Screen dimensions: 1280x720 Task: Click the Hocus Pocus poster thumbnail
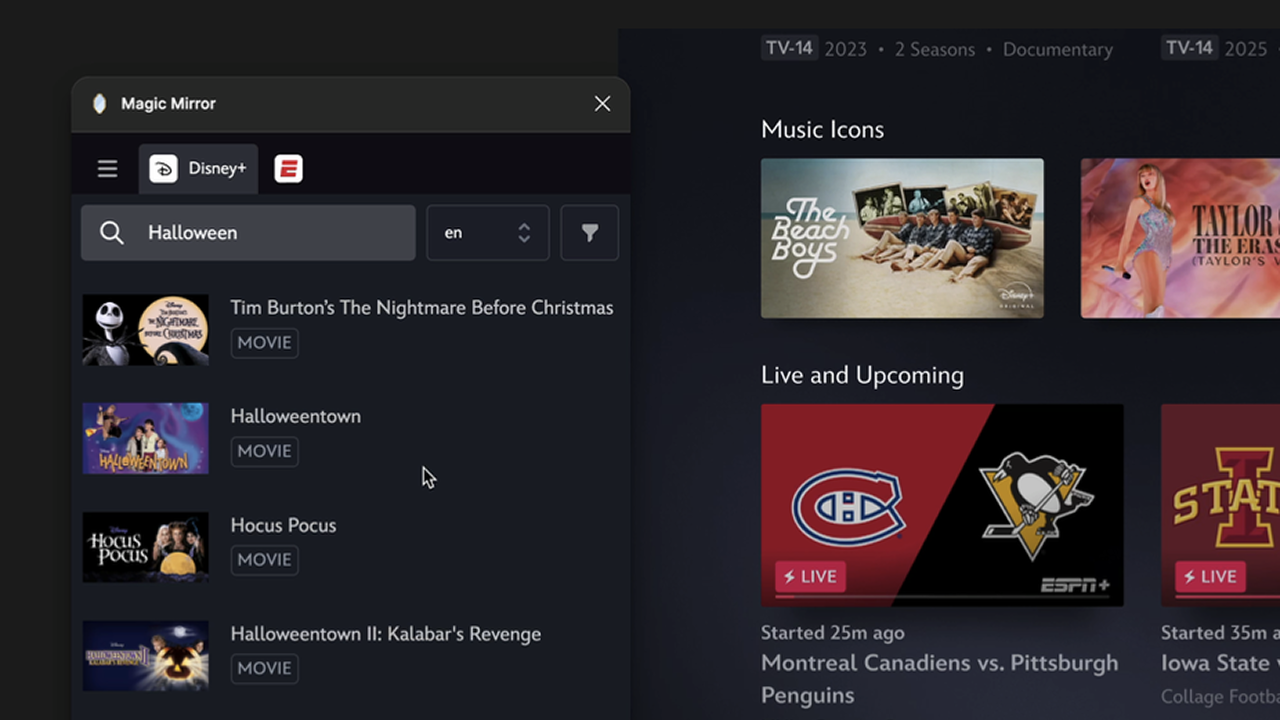[x=146, y=547]
